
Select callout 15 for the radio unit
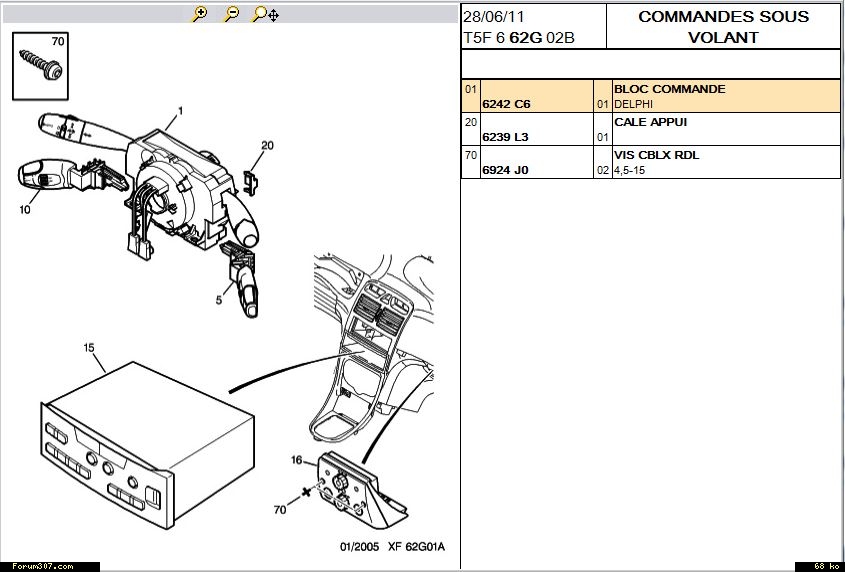(x=89, y=347)
